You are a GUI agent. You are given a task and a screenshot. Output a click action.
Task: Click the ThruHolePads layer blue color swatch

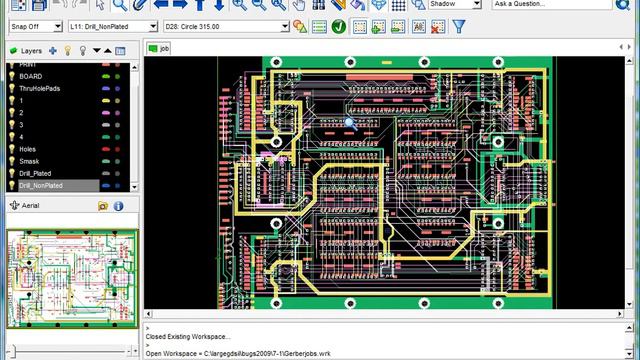point(106,89)
